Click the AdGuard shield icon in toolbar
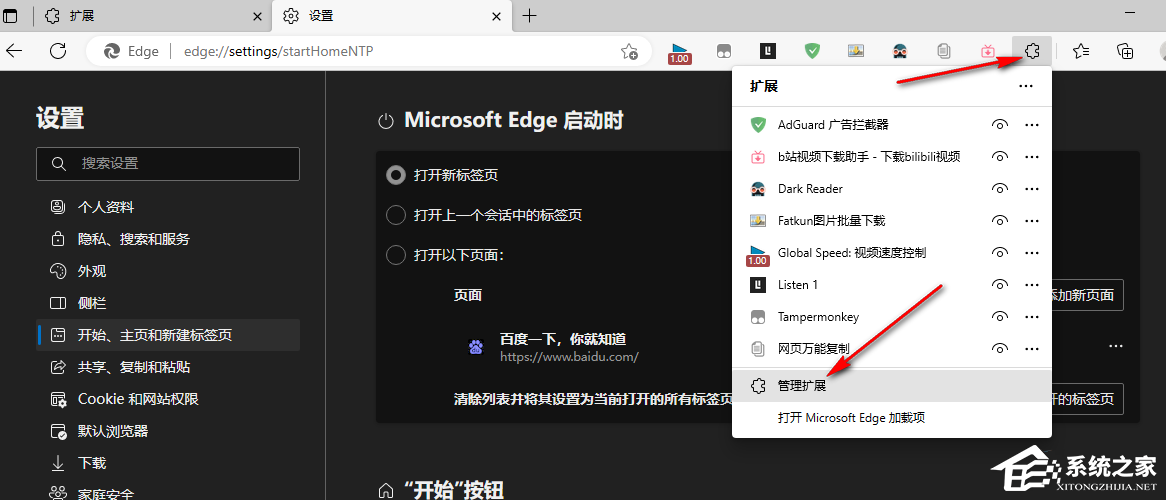The image size is (1166, 500). click(813, 51)
